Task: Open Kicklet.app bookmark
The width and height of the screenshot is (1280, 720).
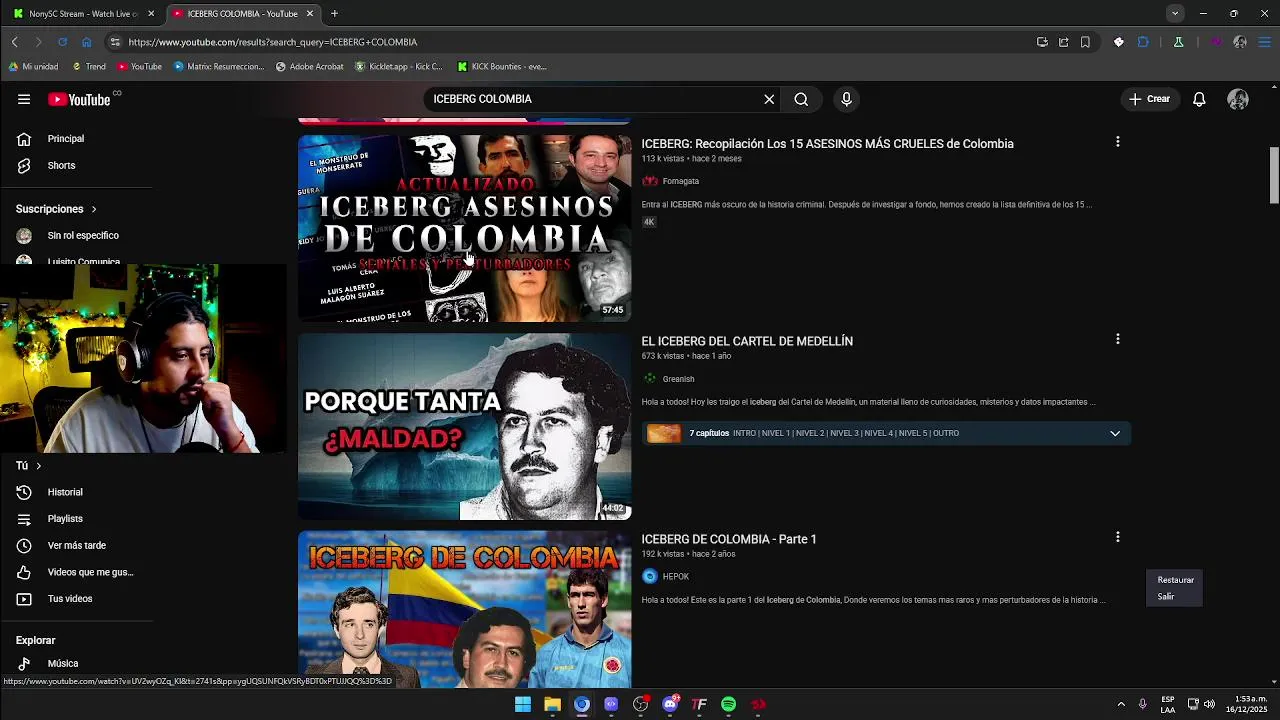Action: pyautogui.click(x=399, y=67)
